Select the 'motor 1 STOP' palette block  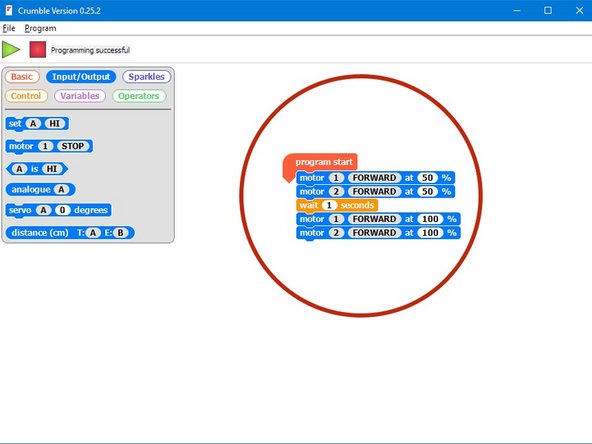(49, 146)
